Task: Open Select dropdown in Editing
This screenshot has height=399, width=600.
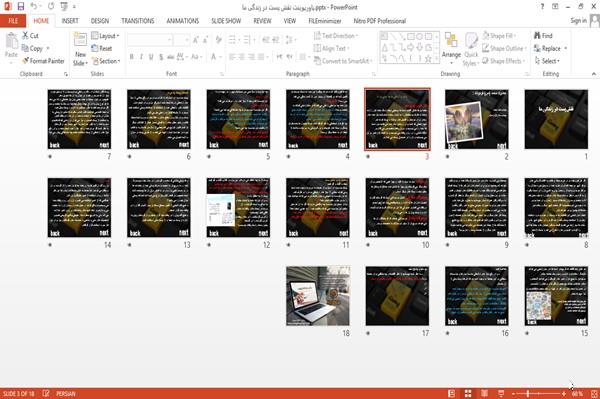Action: pos(547,61)
